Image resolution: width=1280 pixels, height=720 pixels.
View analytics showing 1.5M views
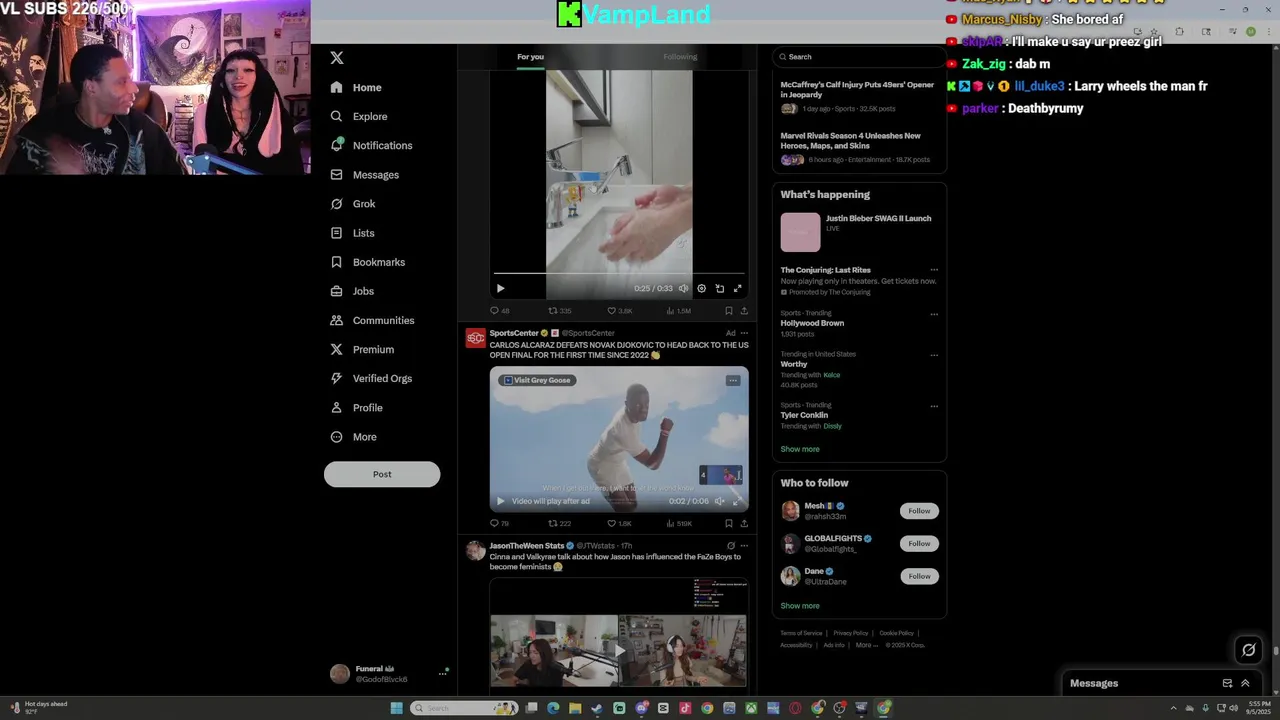pos(679,311)
